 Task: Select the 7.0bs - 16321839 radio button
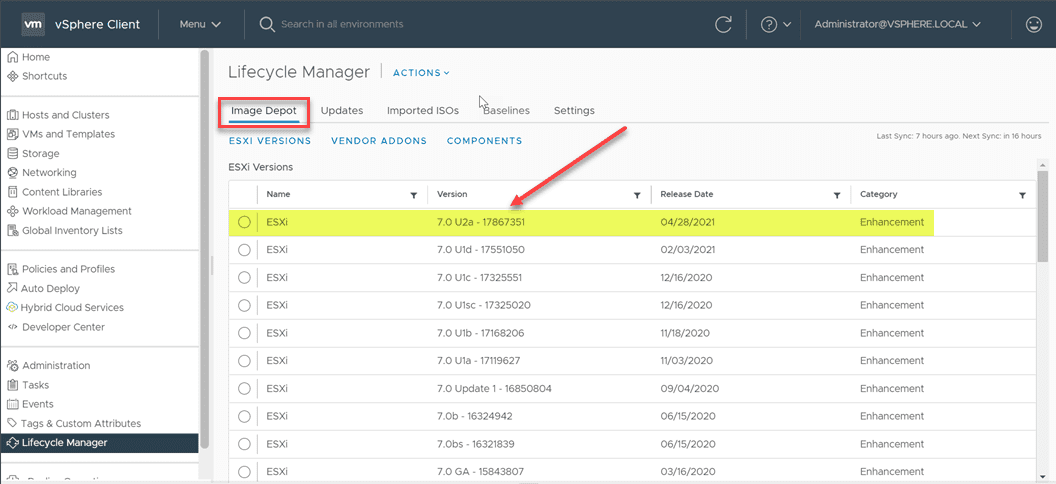pyautogui.click(x=244, y=444)
